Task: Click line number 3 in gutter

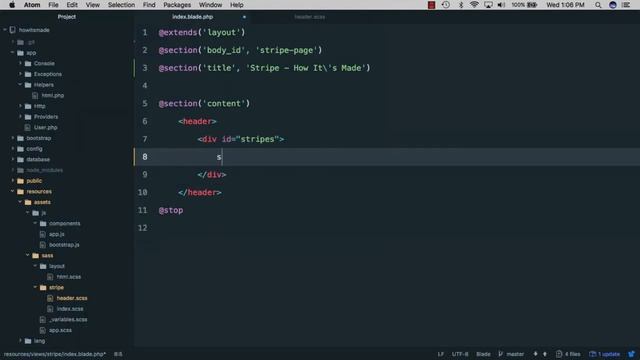Action: (145, 68)
